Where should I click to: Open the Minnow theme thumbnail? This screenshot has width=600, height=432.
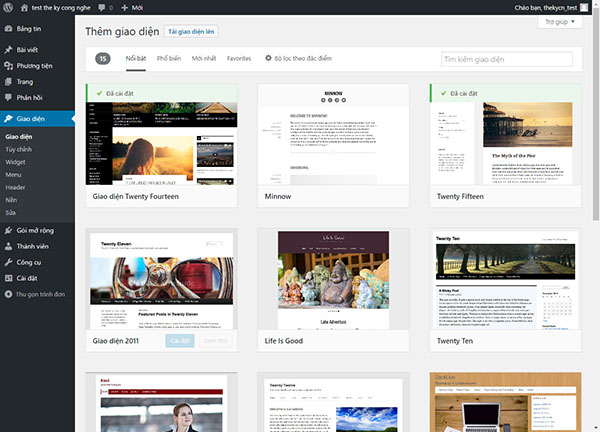click(333, 135)
